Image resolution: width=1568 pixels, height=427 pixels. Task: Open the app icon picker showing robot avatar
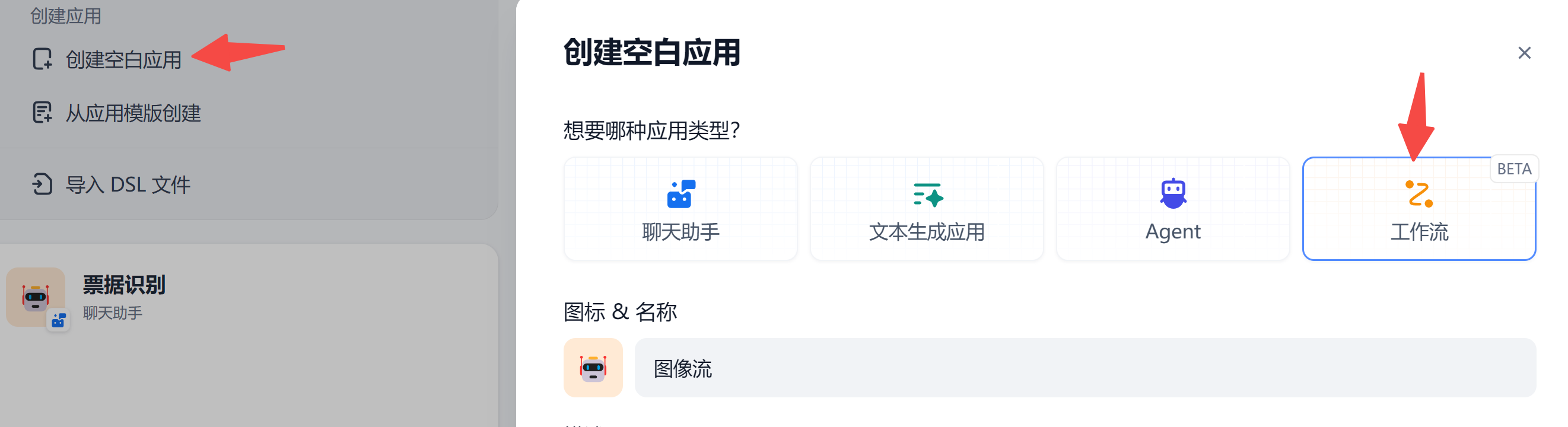click(593, 368)
